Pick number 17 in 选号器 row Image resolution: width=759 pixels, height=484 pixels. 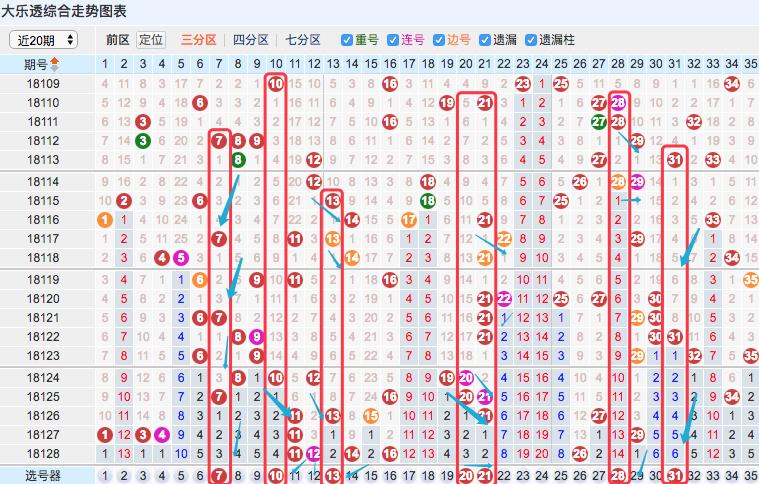(x=409, y=476)
